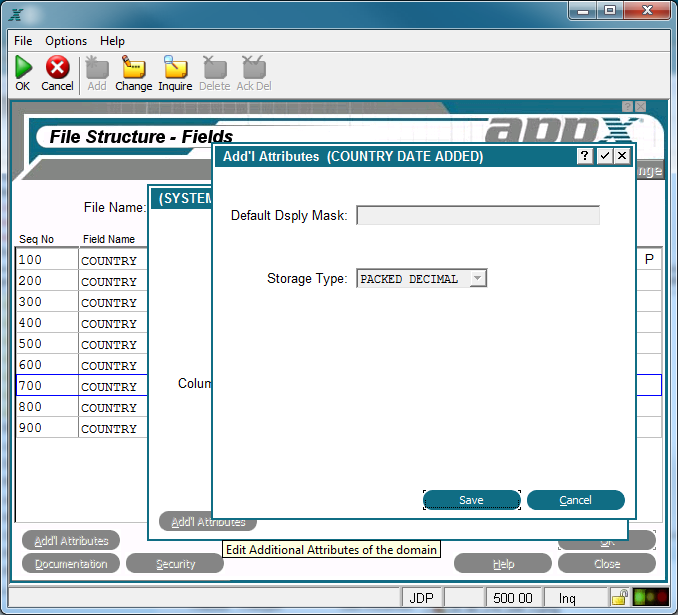Click the Seq No column header
678x615 pixels.
coord(36,239)
